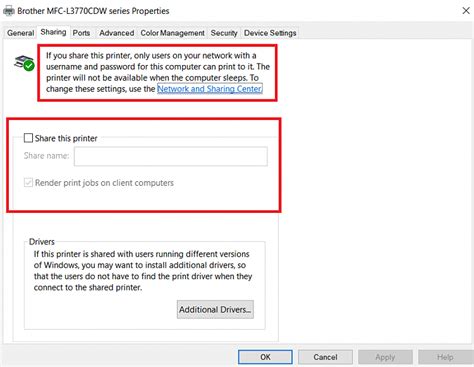
Task: Open the Device Settings tab
Action: point(270,33)
